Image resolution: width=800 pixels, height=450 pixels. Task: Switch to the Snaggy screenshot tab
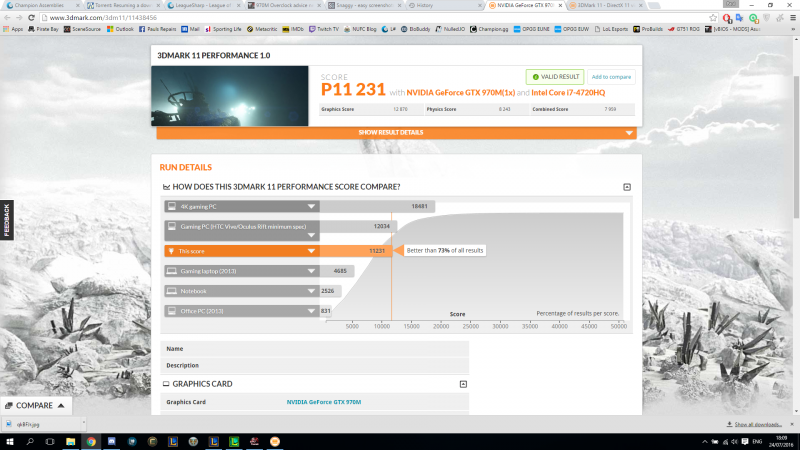365,5
